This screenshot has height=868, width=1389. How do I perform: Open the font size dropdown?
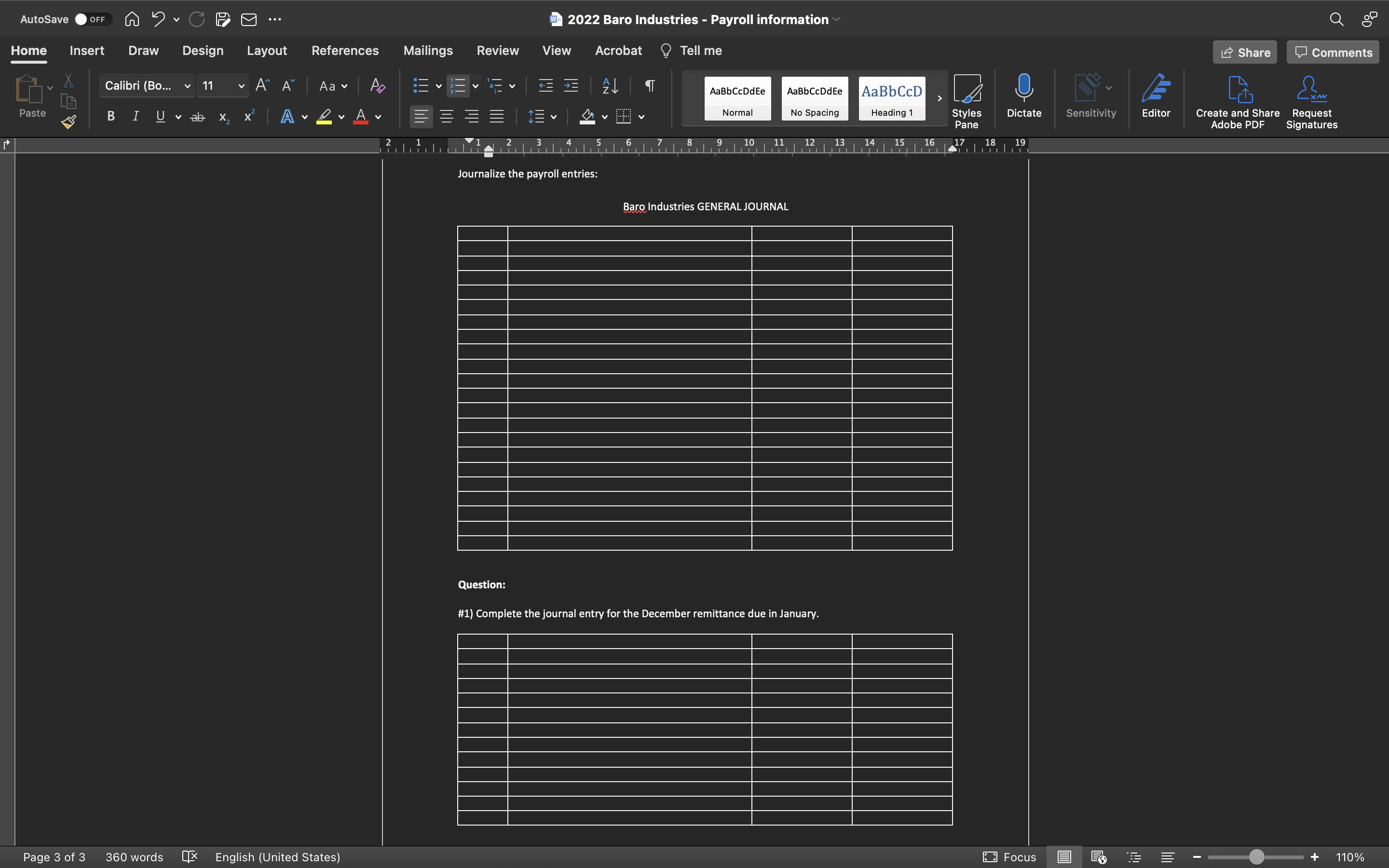click(x=241, y=85)
